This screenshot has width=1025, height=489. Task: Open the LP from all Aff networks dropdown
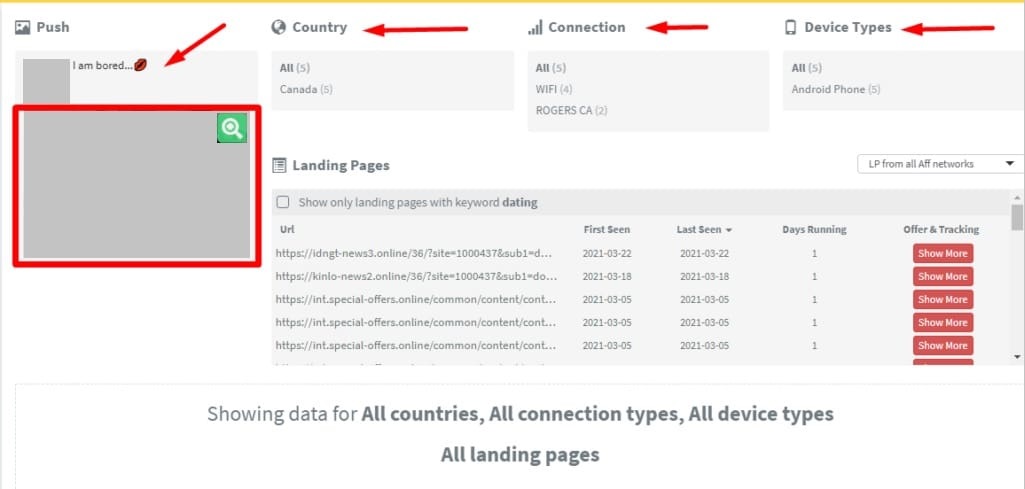pyautogui.click(x=940, y=164)
